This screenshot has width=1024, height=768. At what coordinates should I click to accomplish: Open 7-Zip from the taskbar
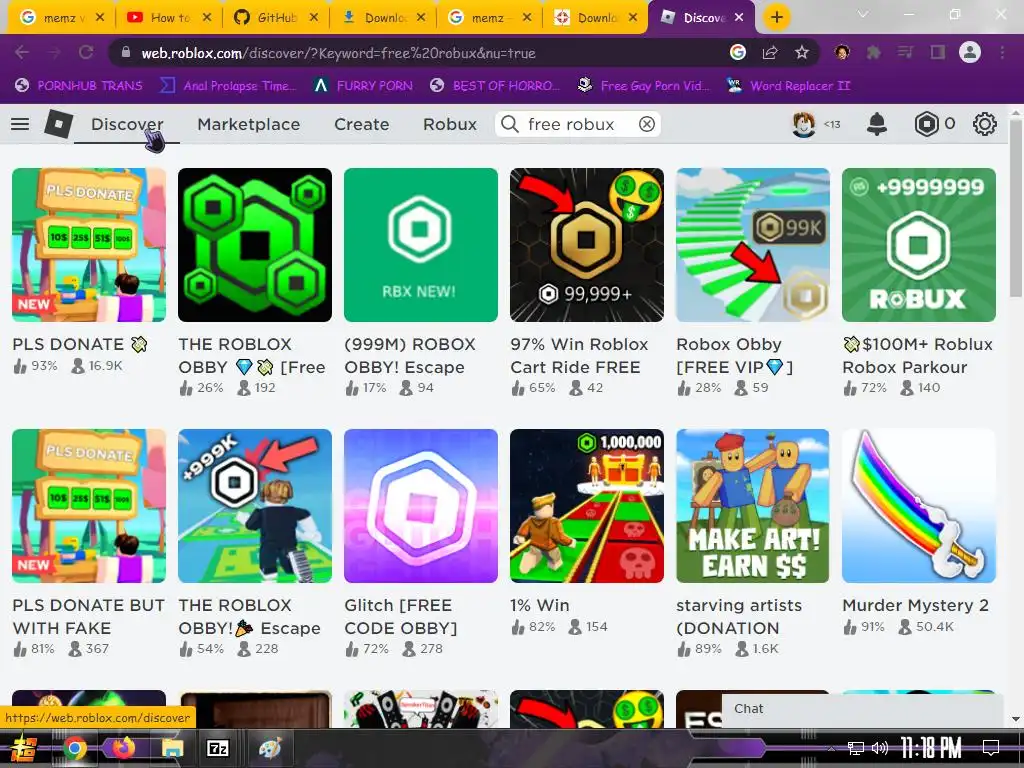(x=217, y=748)
